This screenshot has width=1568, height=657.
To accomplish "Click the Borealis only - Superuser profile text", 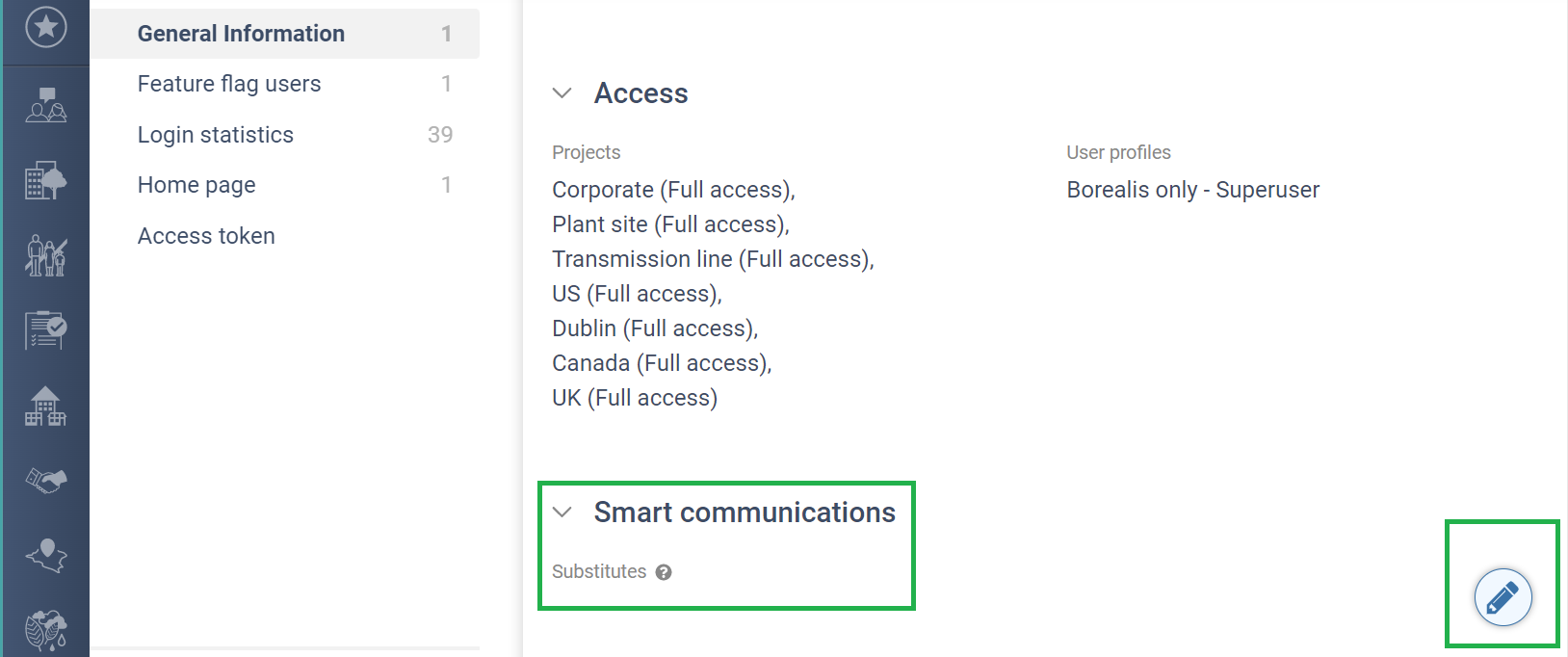I will pos(1192,190).
